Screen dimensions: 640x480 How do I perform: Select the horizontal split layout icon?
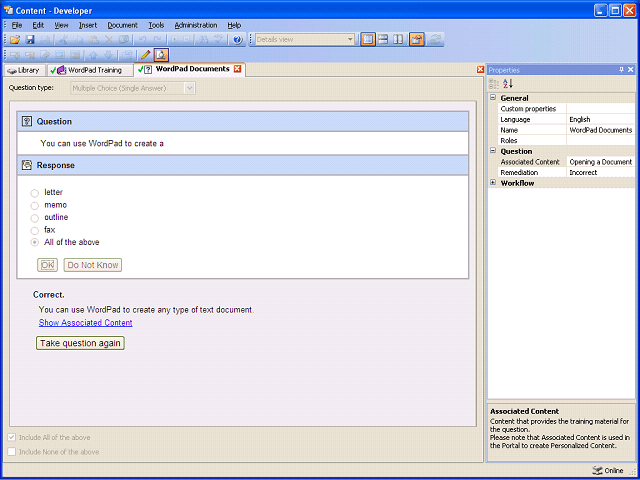coord(383,40)
